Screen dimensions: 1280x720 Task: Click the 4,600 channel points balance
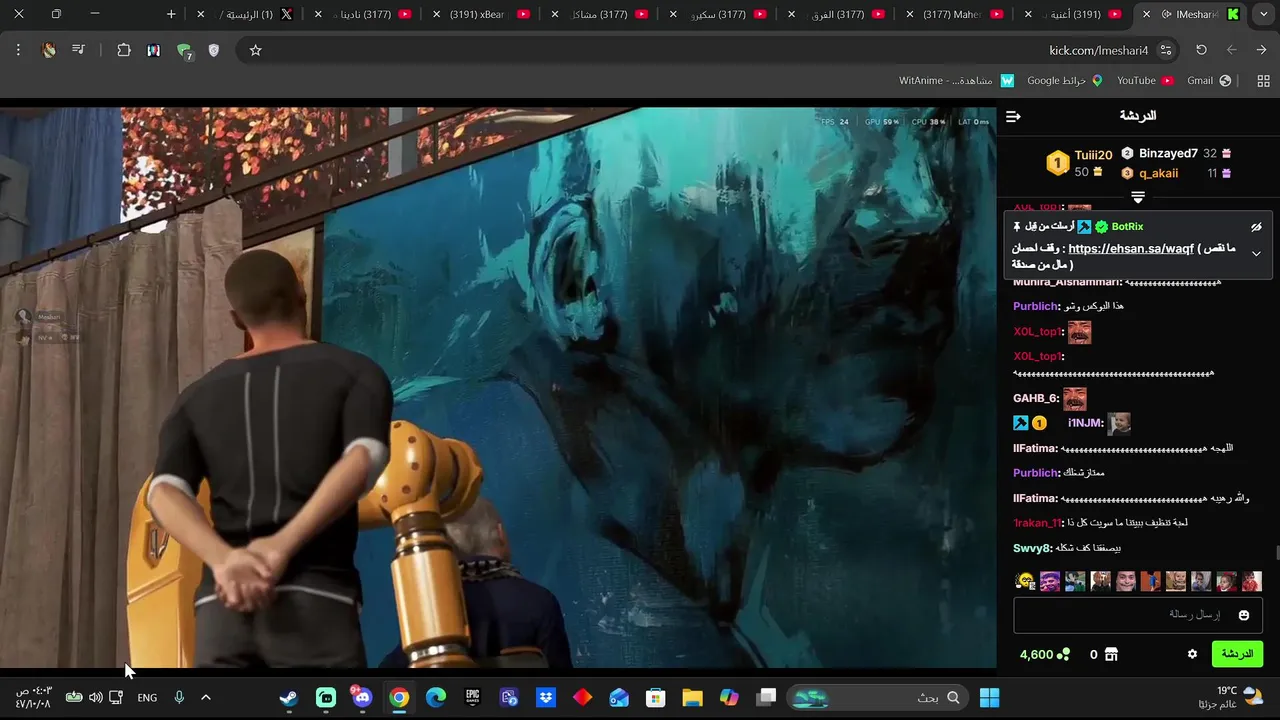[1044, 654]
